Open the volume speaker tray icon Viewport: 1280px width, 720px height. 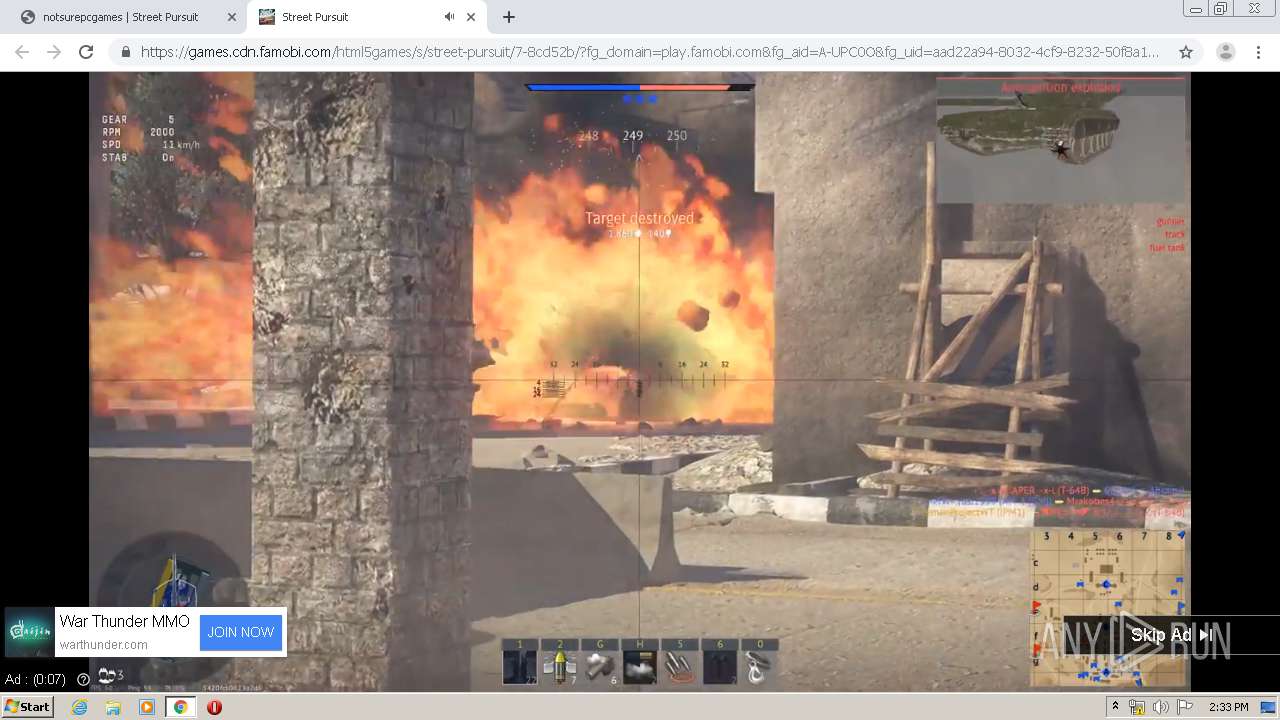[x=1160, y=707]
